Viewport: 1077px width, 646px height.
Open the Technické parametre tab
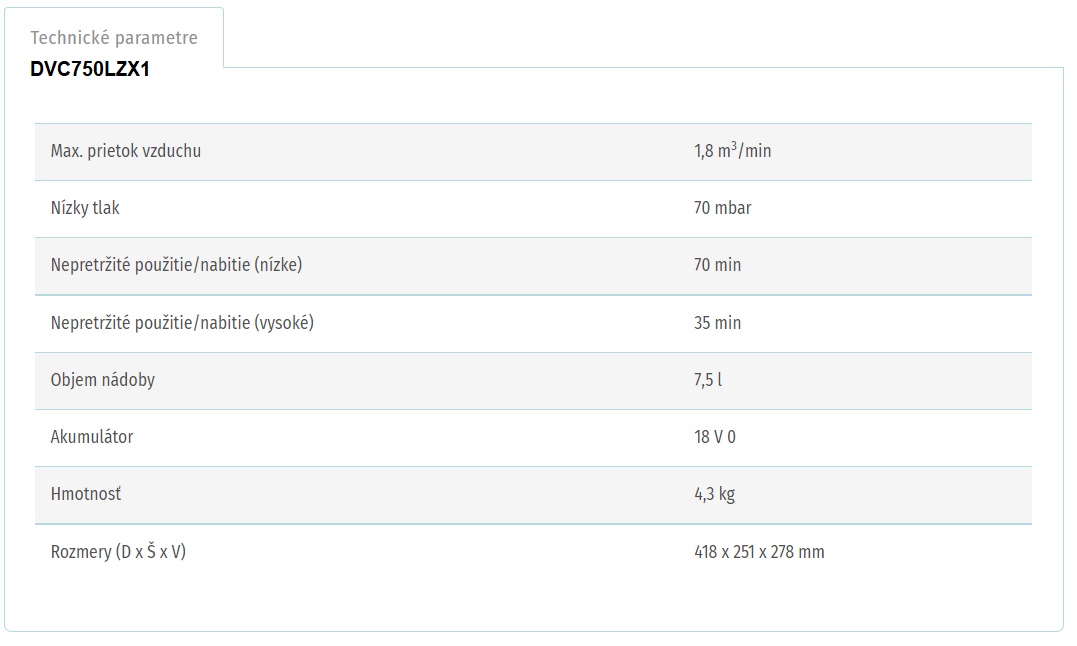(114, 38)
